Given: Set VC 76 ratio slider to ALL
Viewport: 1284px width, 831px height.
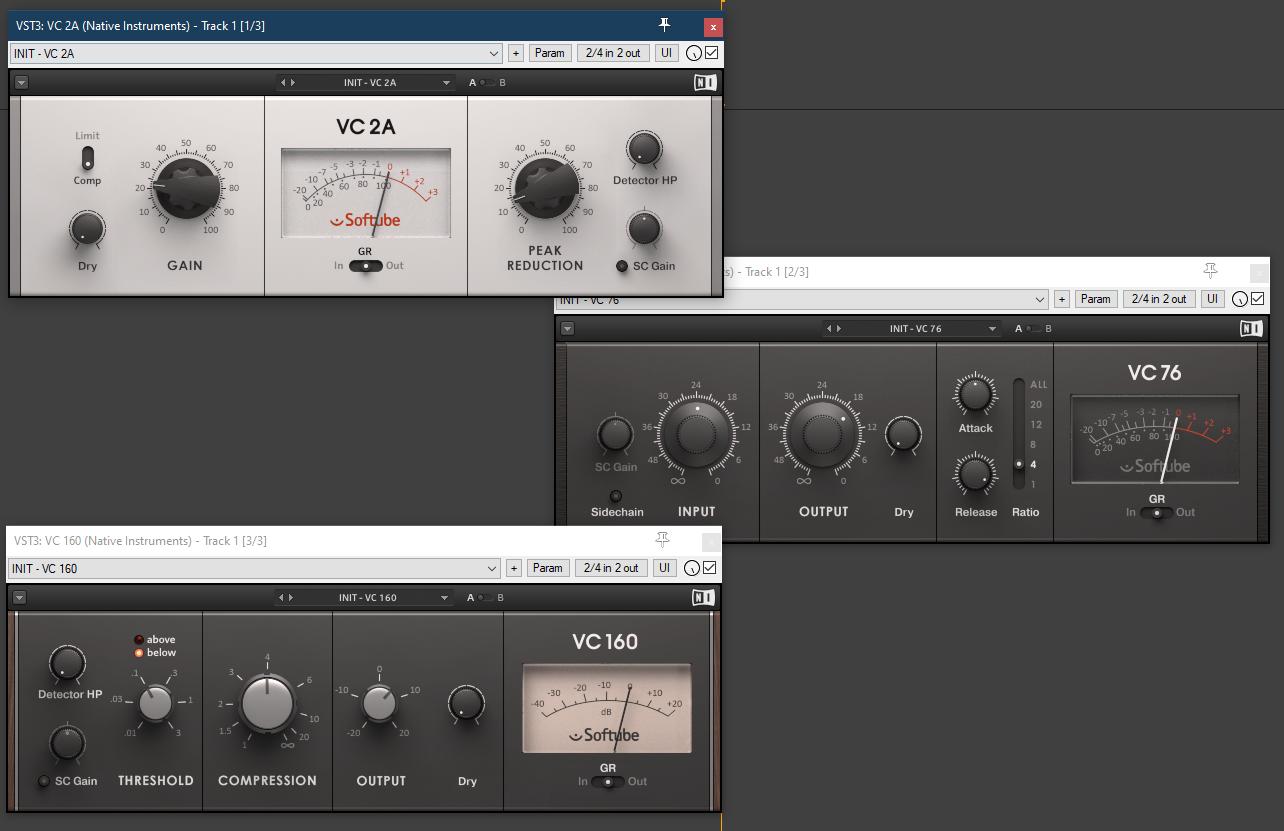Looking at the screenshot, I should coord(1038,385).
